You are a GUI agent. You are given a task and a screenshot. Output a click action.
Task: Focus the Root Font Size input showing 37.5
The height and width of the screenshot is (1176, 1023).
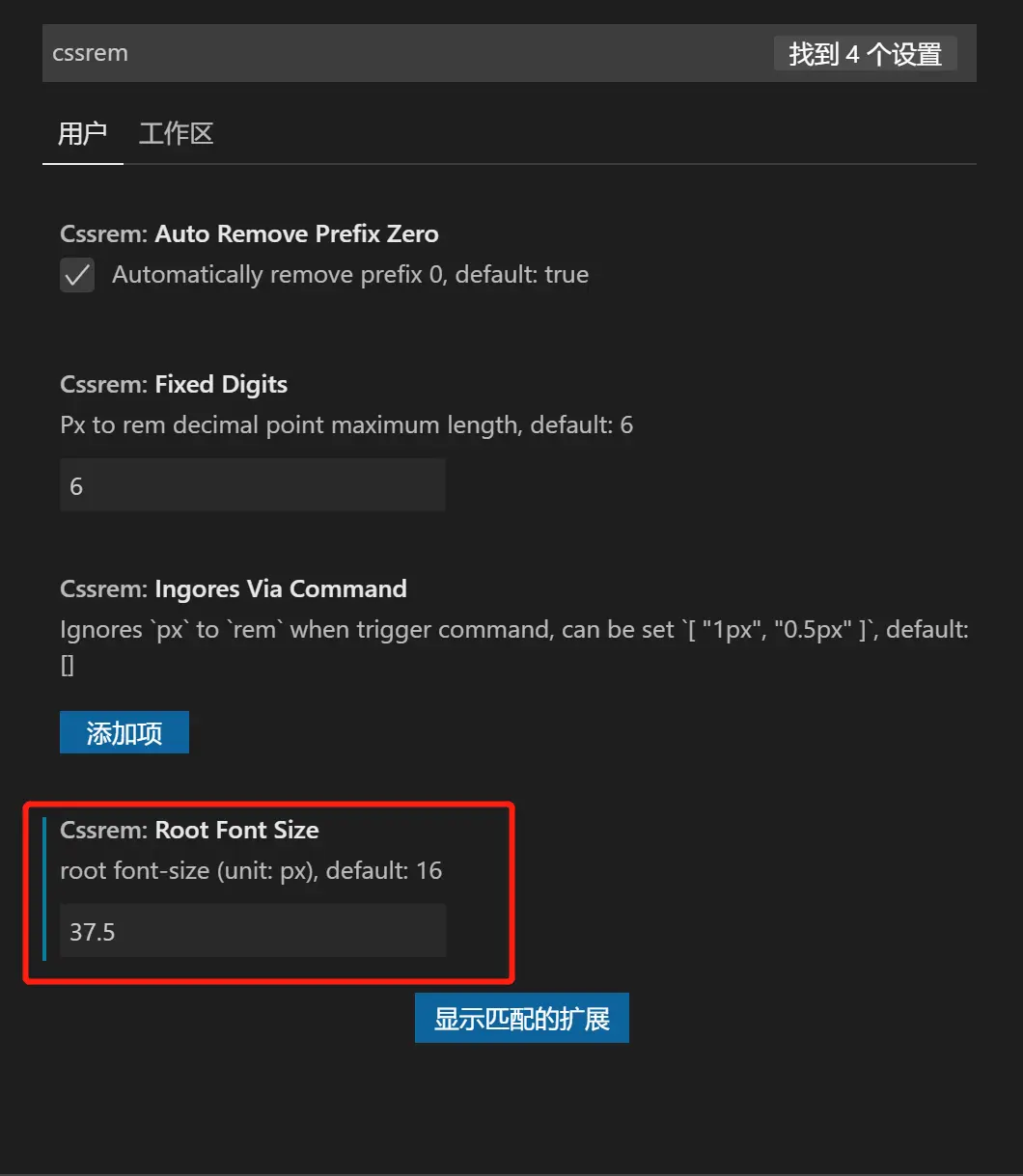(252, 931)
